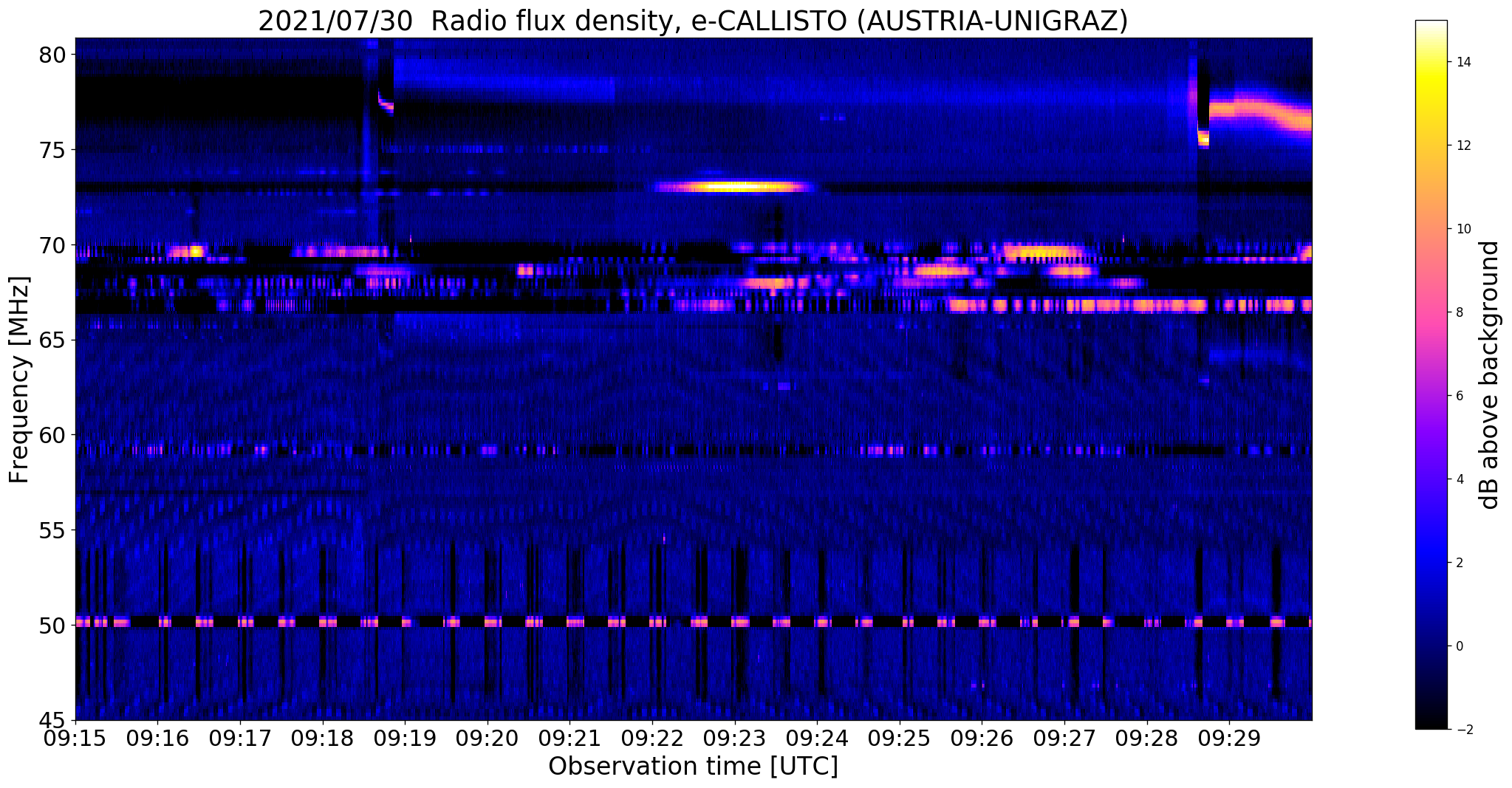Click the colorbar tick label 12

click(1463, 145)
